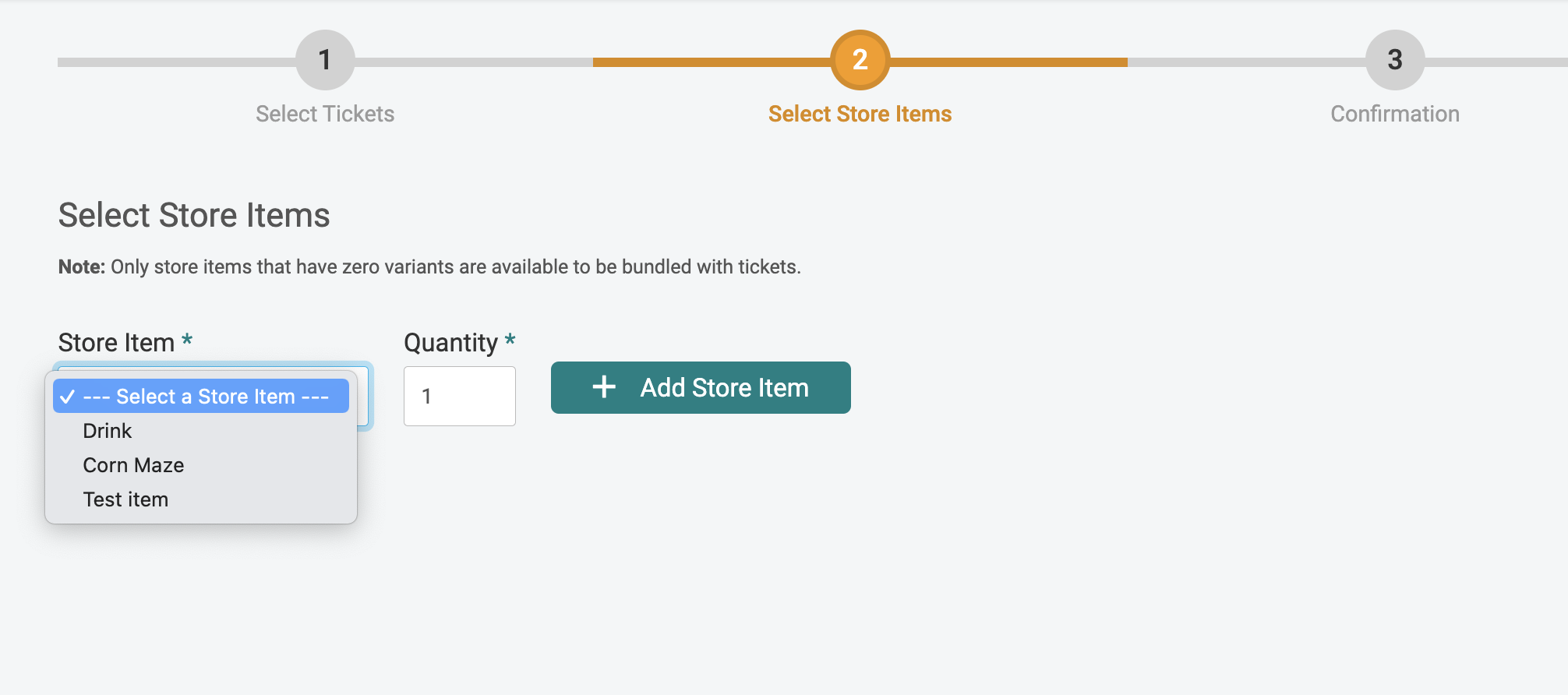Click the checkmark next to Select a Store Item
This screenshot has width=1568, height=695.
click(67, 396)
